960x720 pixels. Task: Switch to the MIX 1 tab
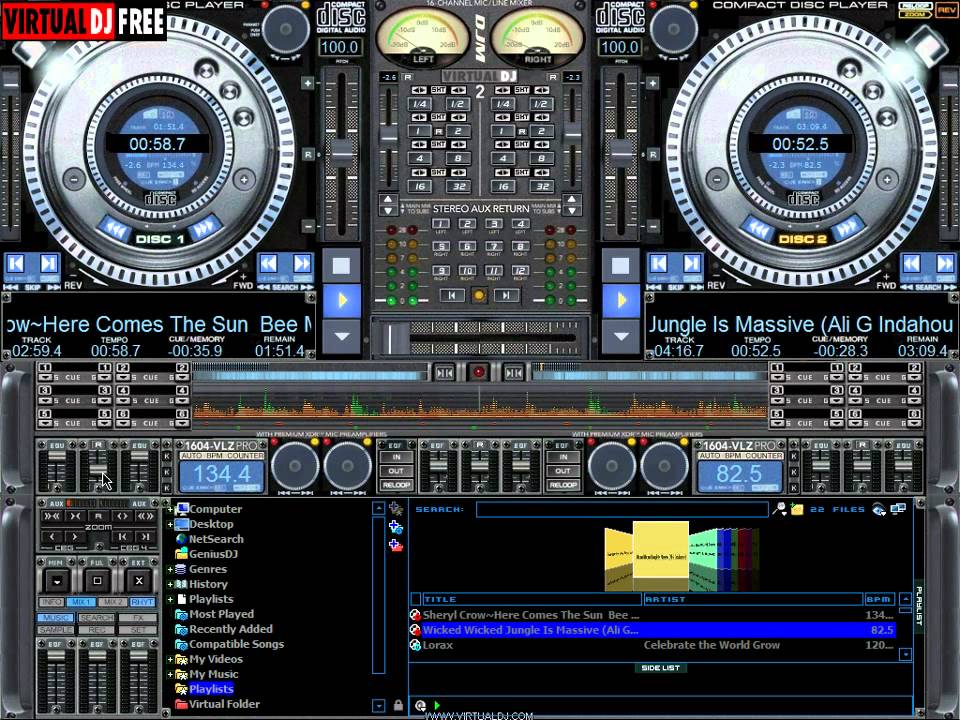[x=81, y=602]
